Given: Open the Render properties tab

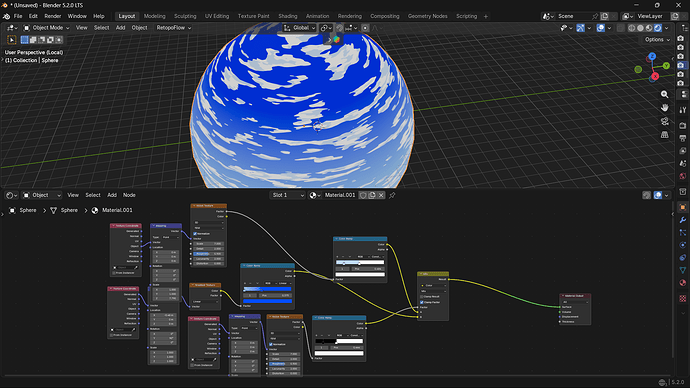Looking at the screenshot, I should pyautogui.click(x=683, y=126).
